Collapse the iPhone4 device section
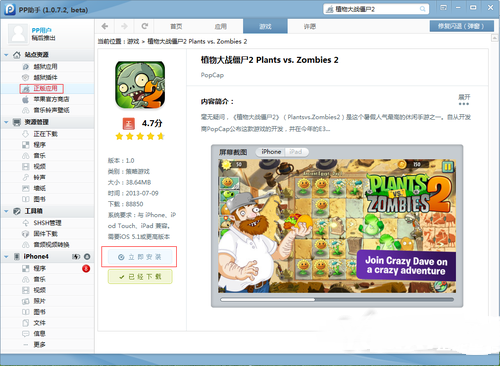This screenshot has height=366, width=500. click(x=6, y=256)
